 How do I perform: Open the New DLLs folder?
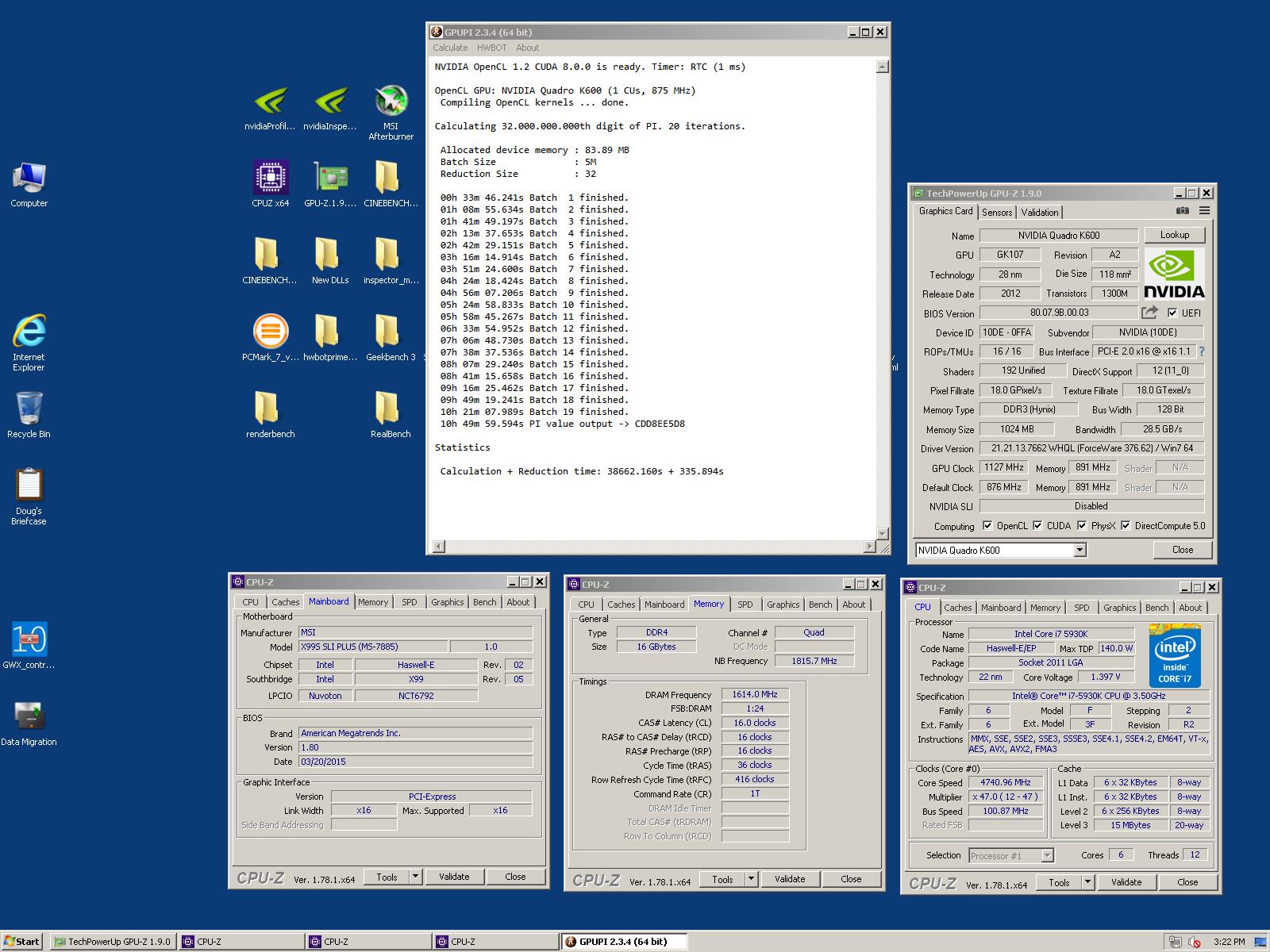330,261
